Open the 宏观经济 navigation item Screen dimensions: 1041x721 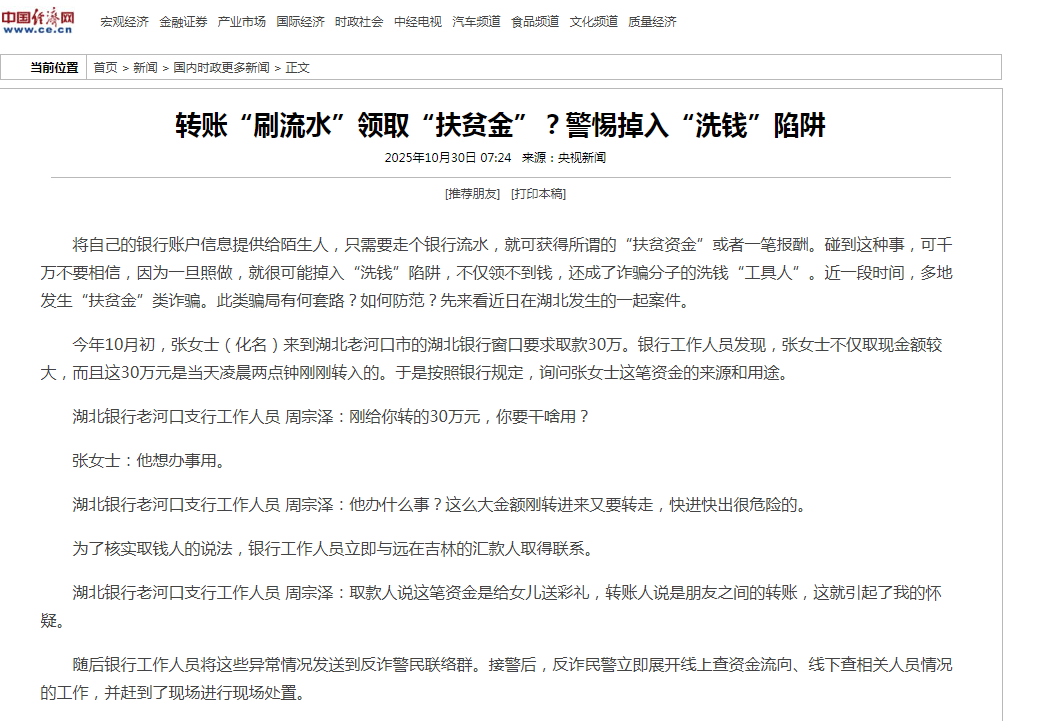pos(124,22)
